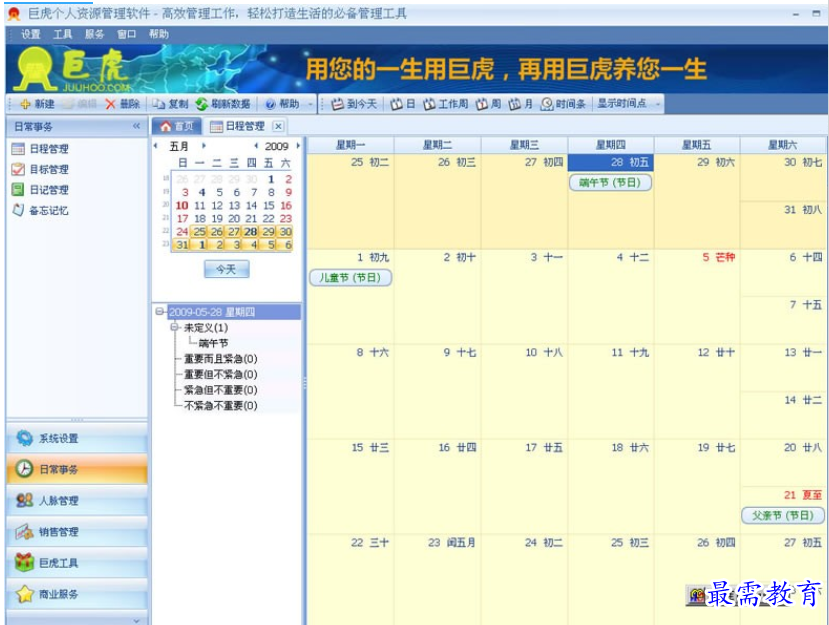Click the 星期六 column header
829x625 pixels.
[783, 145]
